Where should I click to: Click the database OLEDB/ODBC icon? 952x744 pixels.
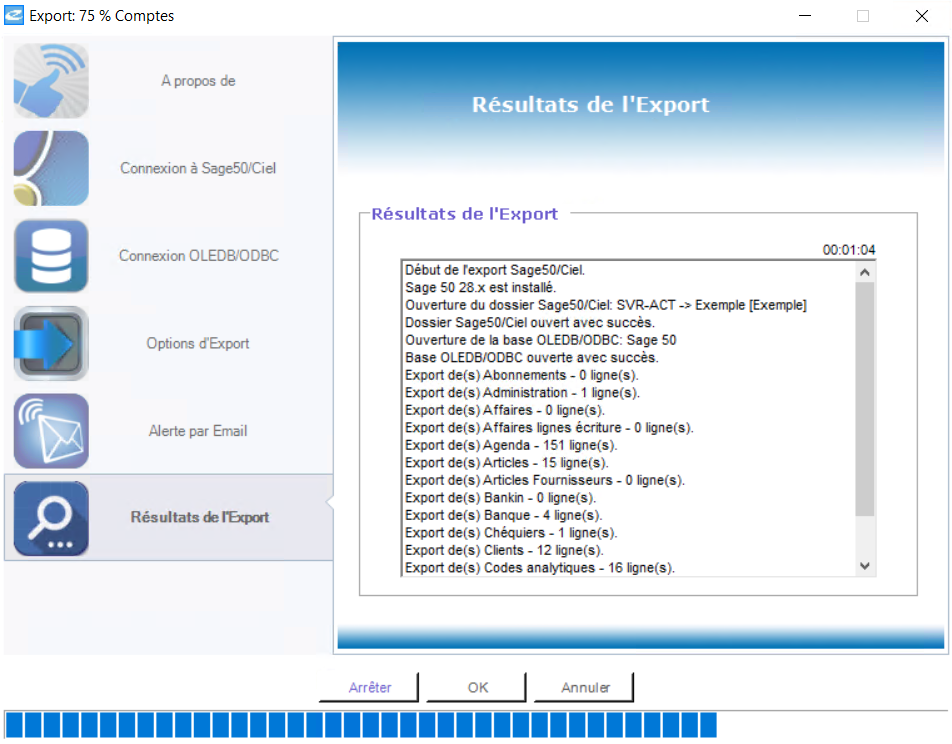[x=51, y=256]
